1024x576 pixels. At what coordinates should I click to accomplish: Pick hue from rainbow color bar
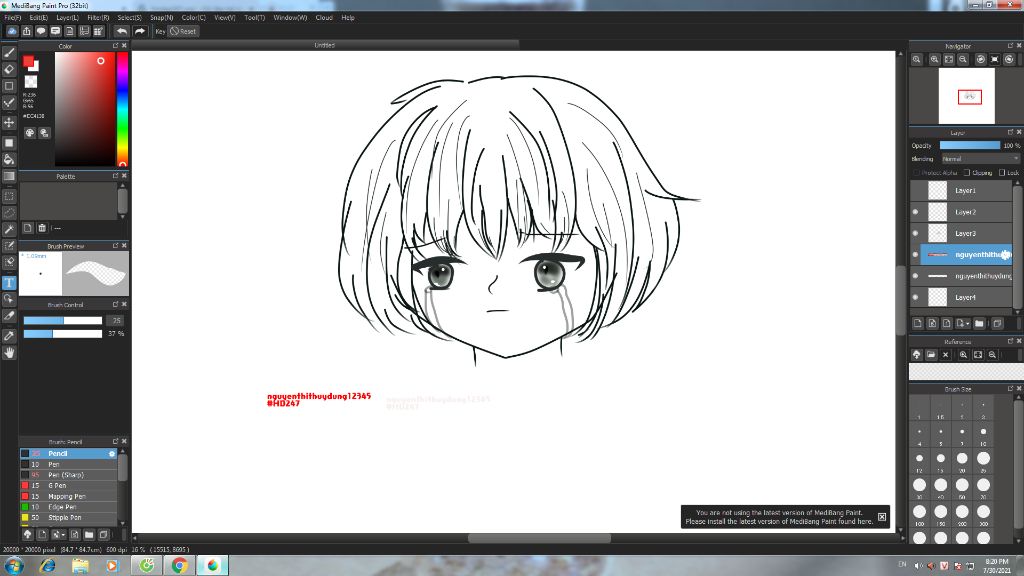[122, 109]
